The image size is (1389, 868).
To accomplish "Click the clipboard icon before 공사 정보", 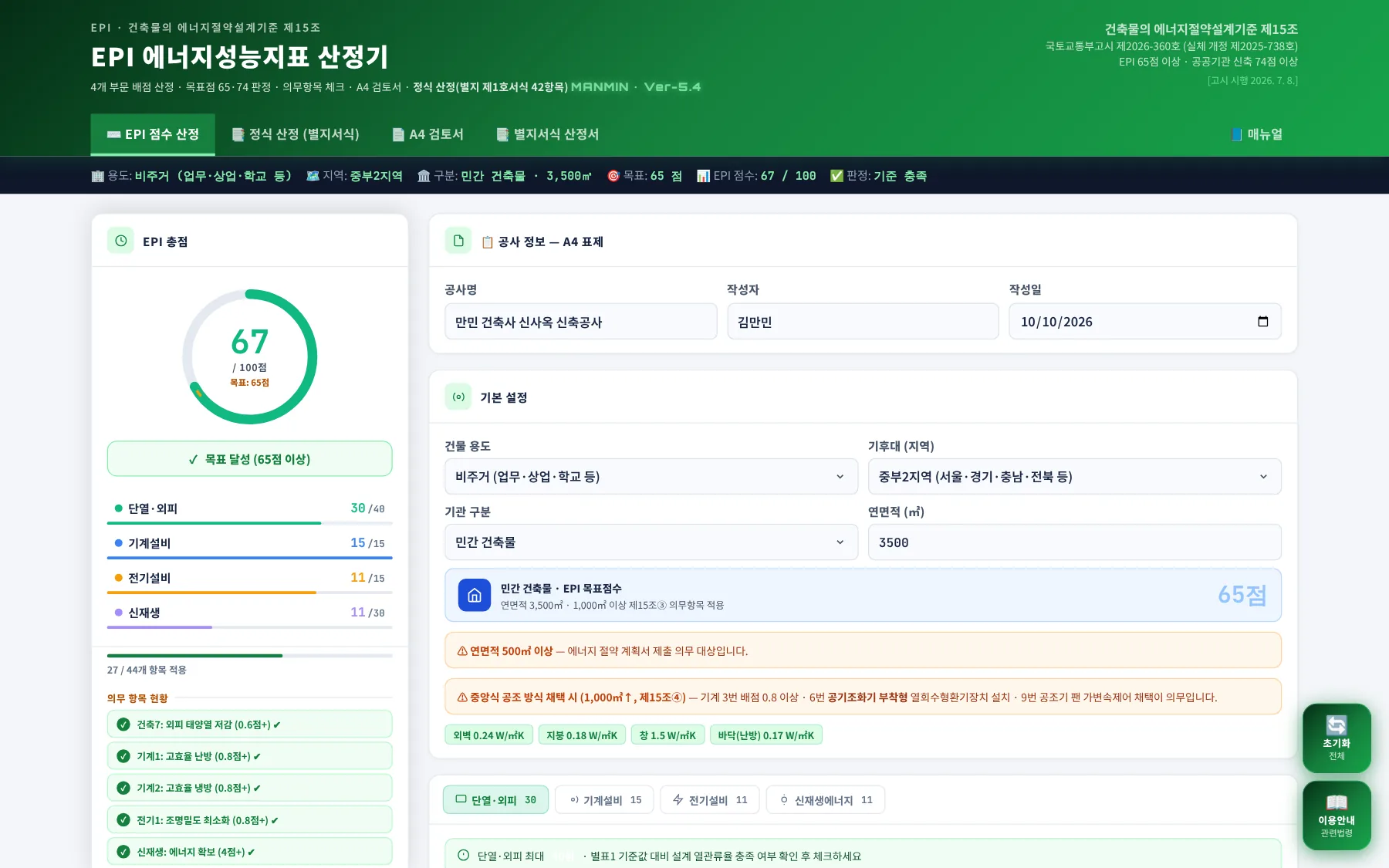I will 488,242.
